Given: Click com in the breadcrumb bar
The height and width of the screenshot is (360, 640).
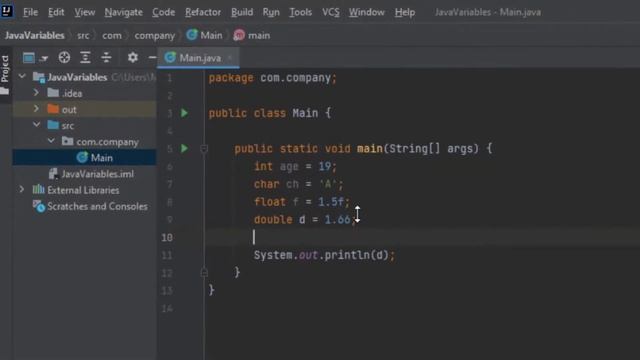Looking at the screenshot, I should pyautogui.click(x=112, y=36).
